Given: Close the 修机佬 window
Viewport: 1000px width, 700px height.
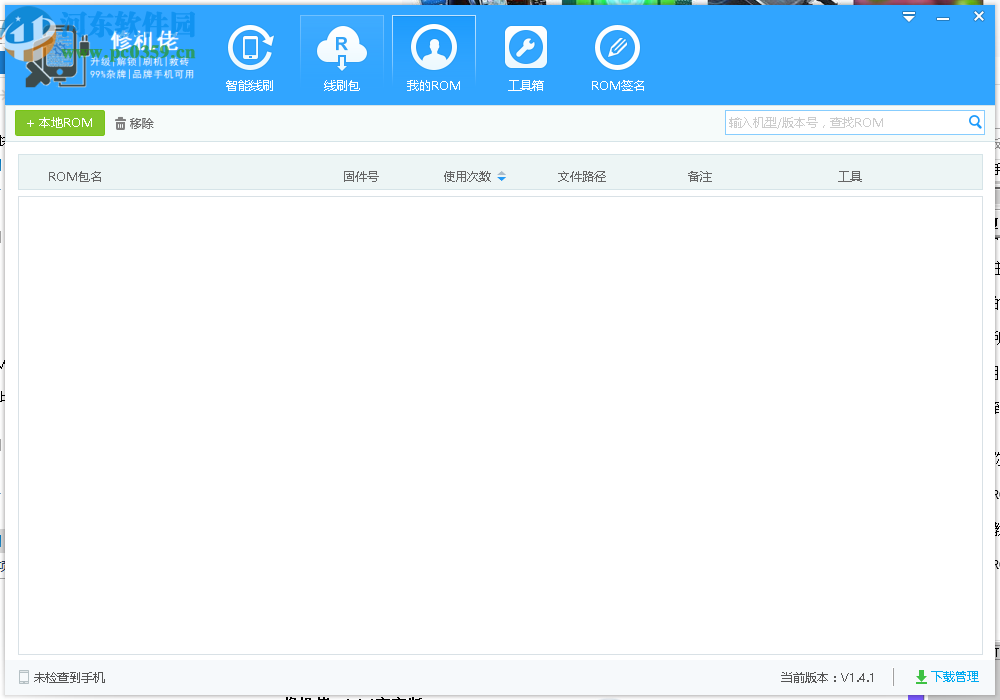Looking at the screenshot, I should click(x=979, y=17).
